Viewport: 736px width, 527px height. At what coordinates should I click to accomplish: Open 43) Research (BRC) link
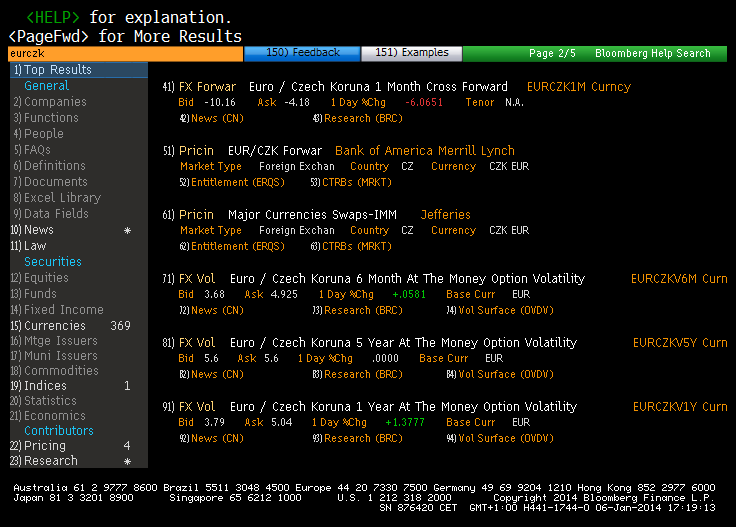tap(358, 118)
